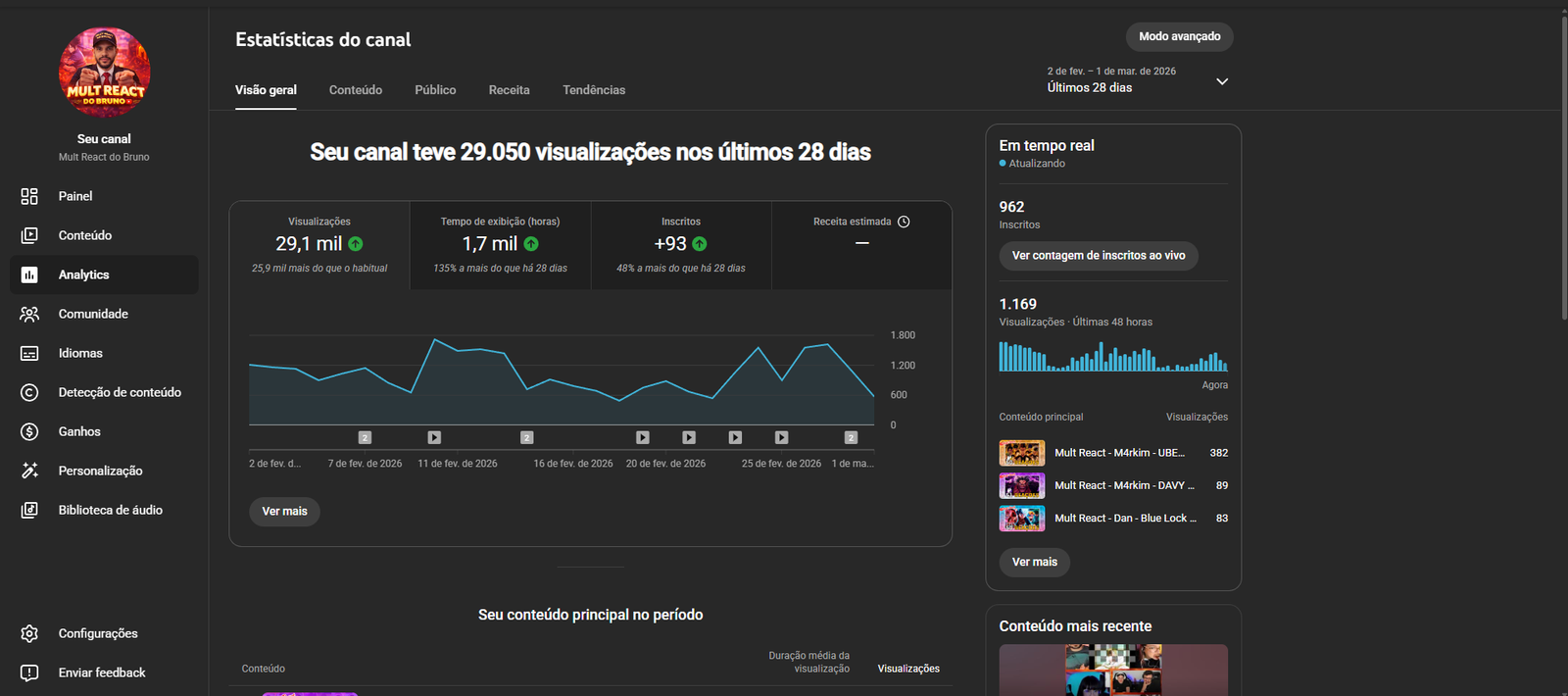Click the Ganhos dollar icon

pos(29,431)
